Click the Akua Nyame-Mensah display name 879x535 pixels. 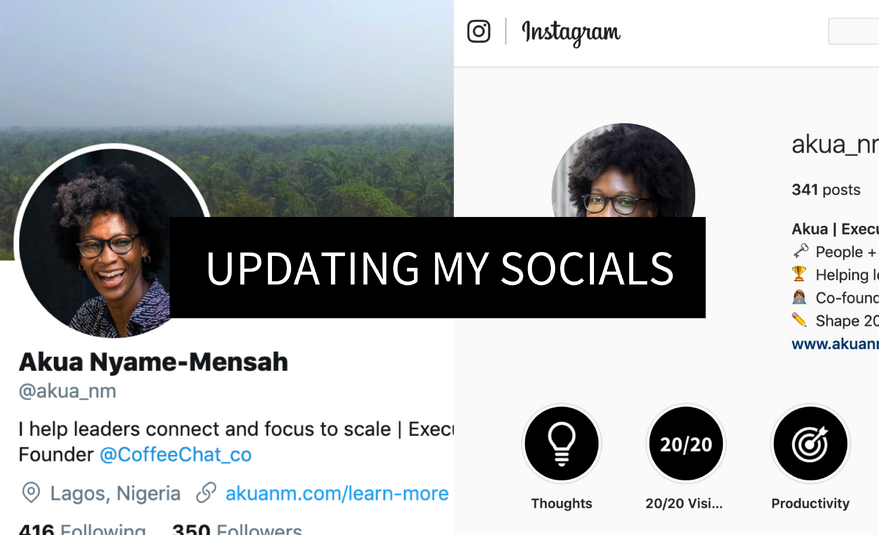click(153, 362)
